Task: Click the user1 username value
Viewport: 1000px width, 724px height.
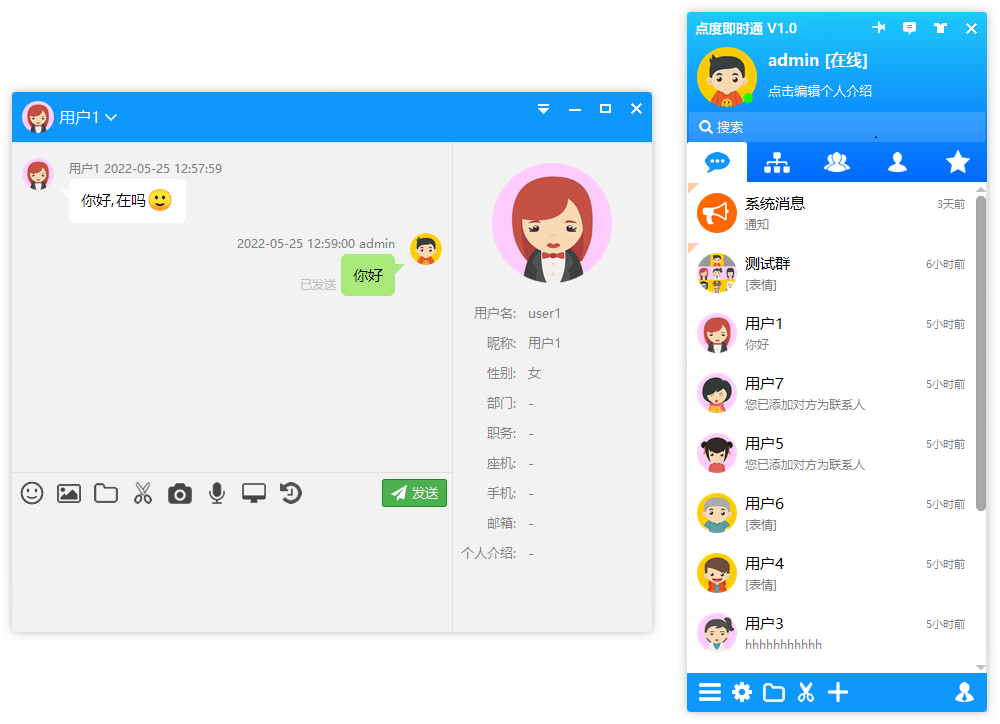Action: (544, 313)
